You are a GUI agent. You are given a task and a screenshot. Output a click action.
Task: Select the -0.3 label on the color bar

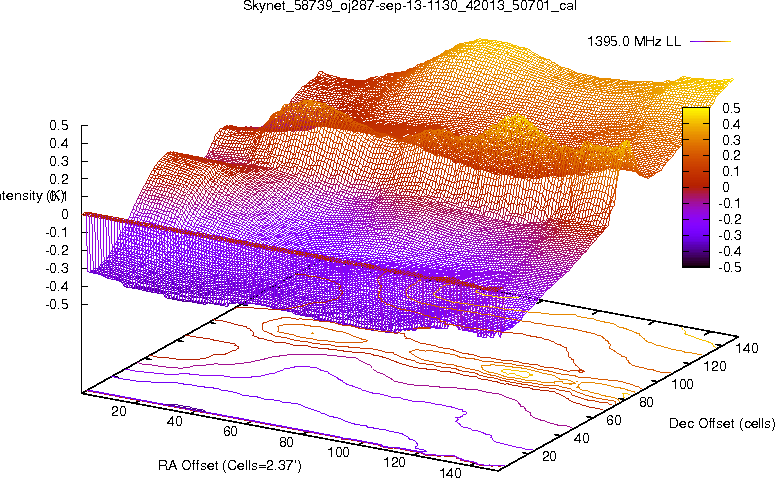(x=730, y=235)
